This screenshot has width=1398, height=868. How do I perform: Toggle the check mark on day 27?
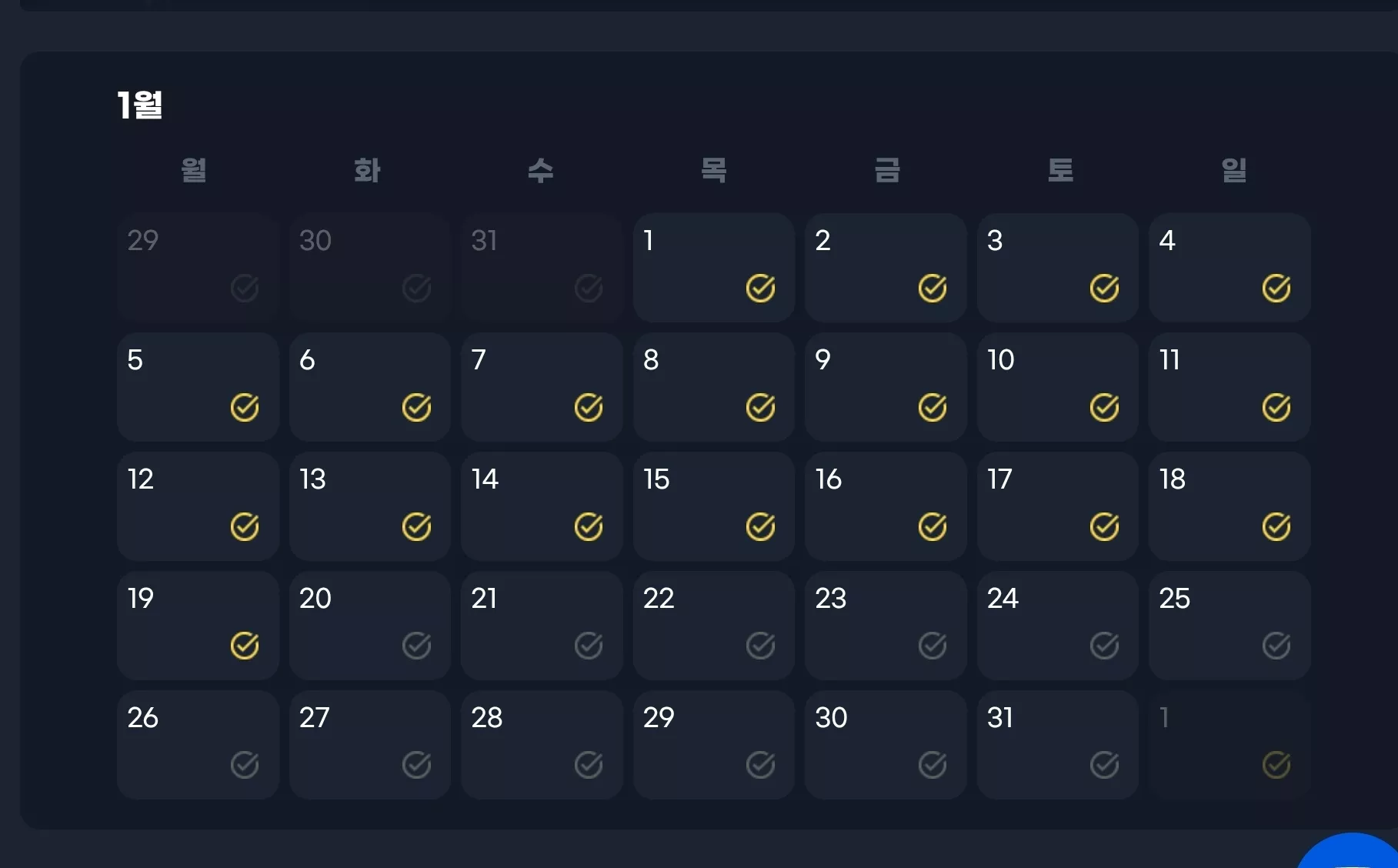pos(416,766)
